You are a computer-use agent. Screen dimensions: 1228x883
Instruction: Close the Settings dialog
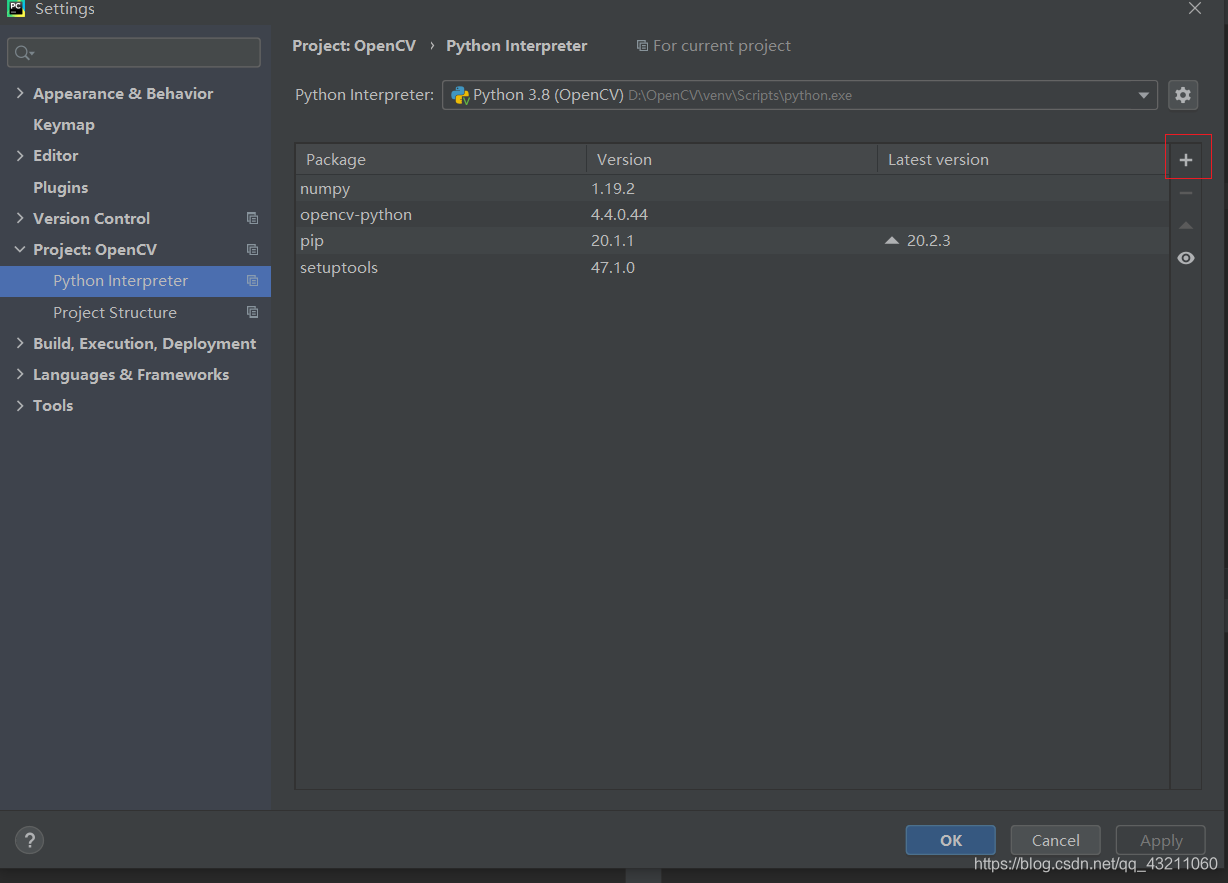click(x=1195, y=8)
